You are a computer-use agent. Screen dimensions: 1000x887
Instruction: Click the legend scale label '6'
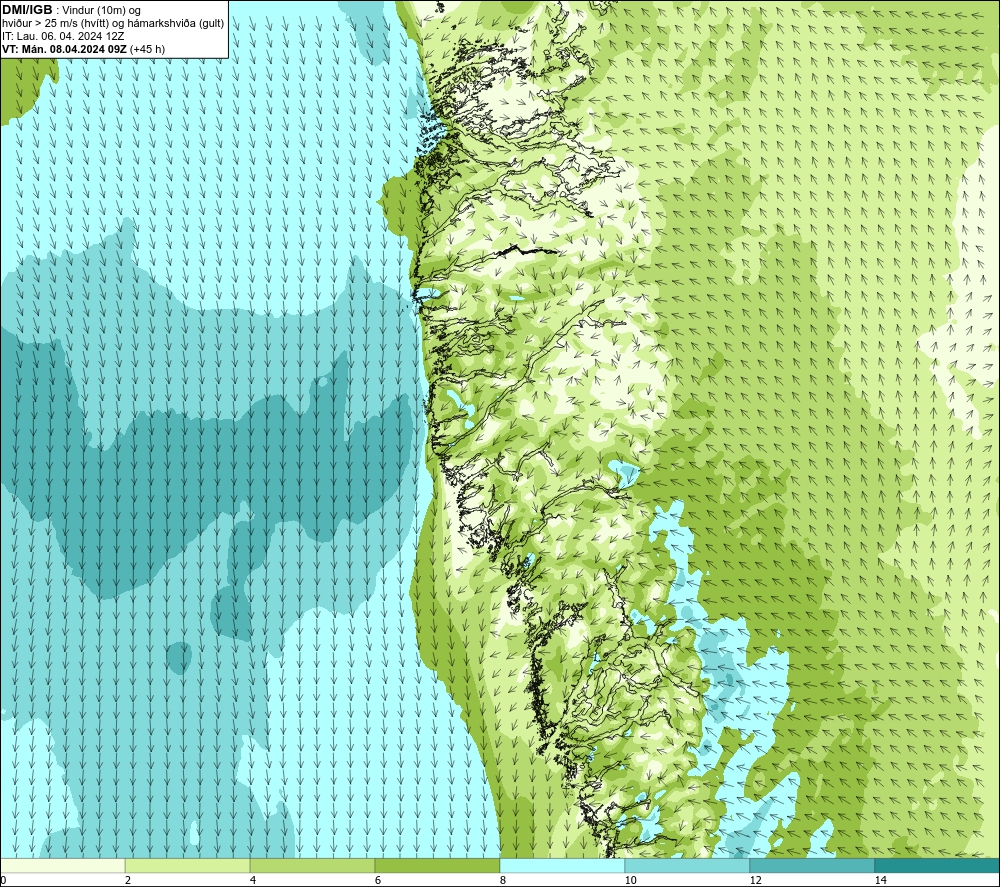point(378,880)
